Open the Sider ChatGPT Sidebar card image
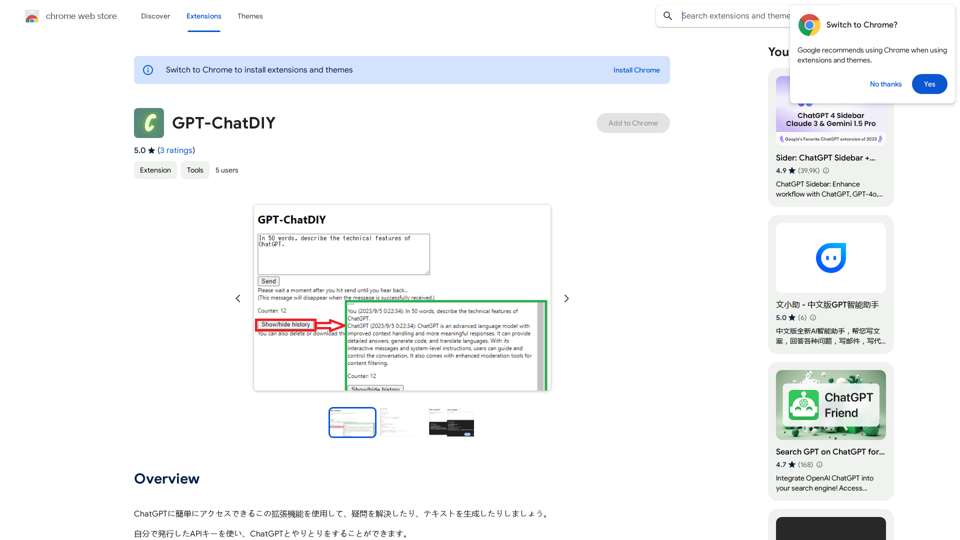This screenshot has height=540, width=960. click(831, 110)
